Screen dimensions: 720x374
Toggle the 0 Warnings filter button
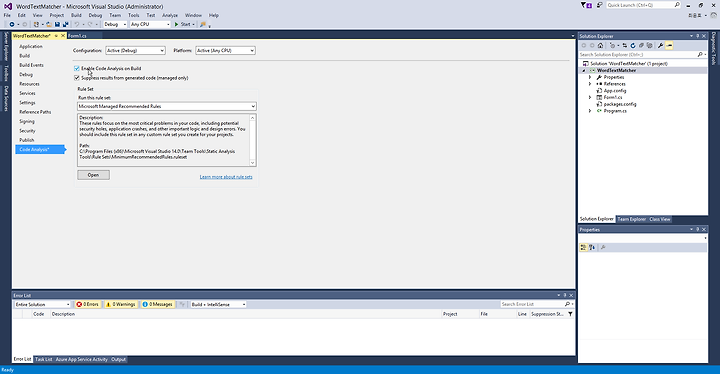[x=121, y=304]
